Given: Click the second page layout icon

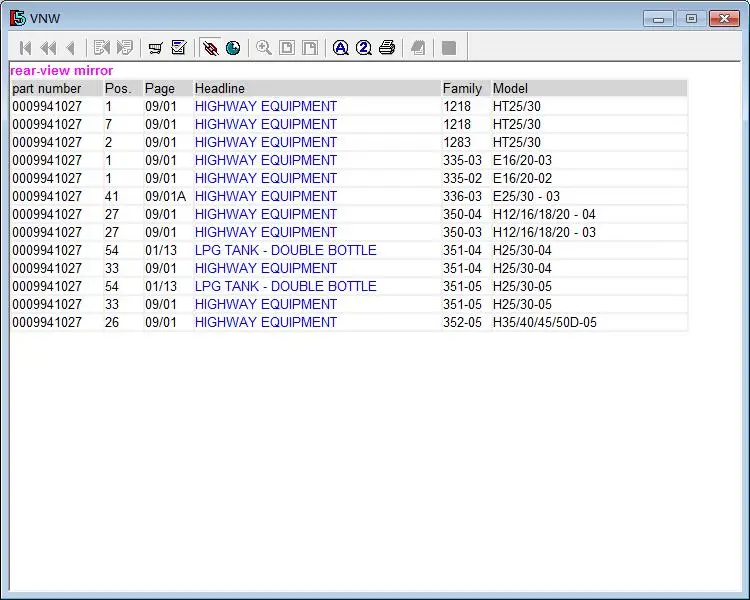Looking at the screenshot, I should point(309,48).
